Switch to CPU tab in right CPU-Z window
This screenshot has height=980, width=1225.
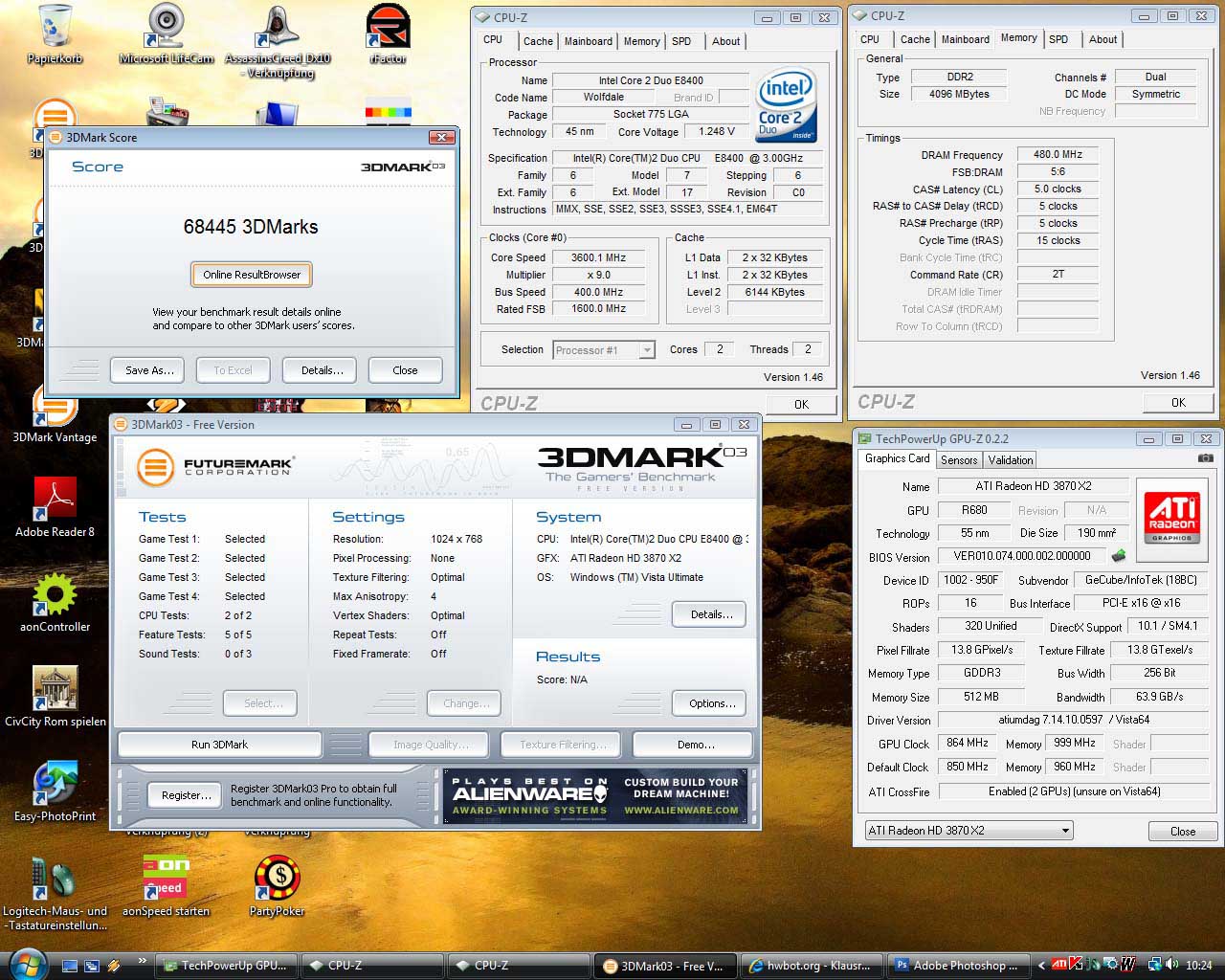870,39
